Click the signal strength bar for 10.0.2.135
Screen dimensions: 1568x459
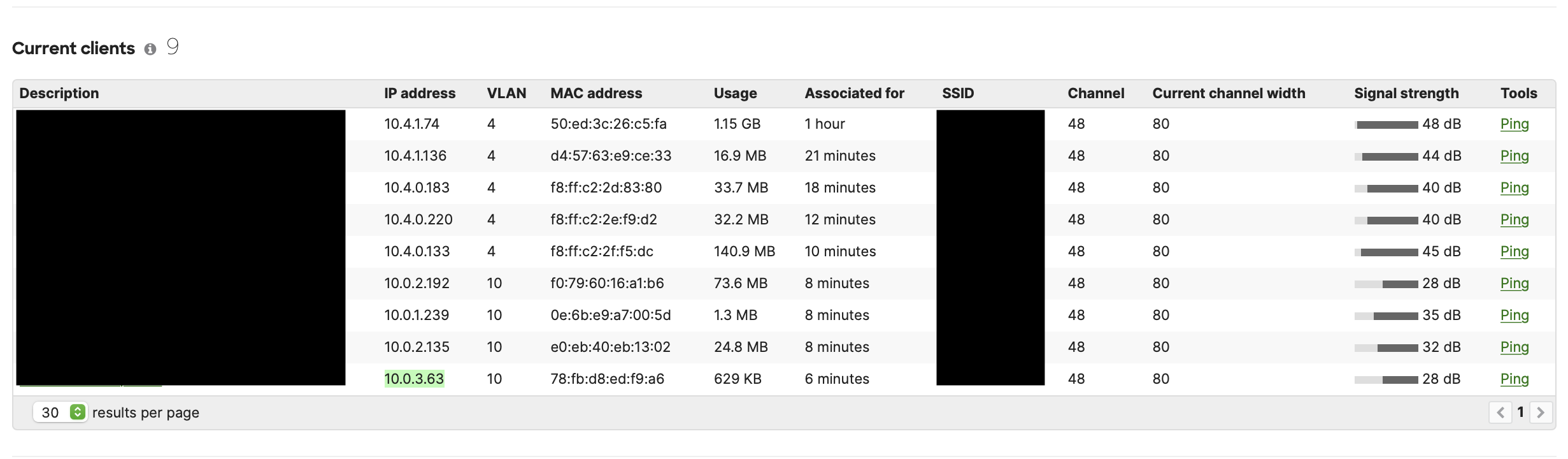click(x=1385, y=347)
